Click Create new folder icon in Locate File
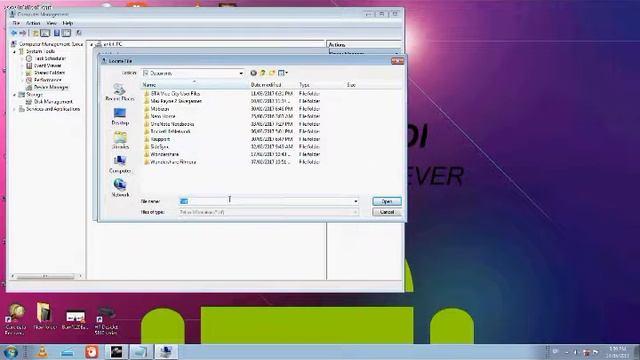Screen dimensions: 640x360 click(x=272, y=73)
